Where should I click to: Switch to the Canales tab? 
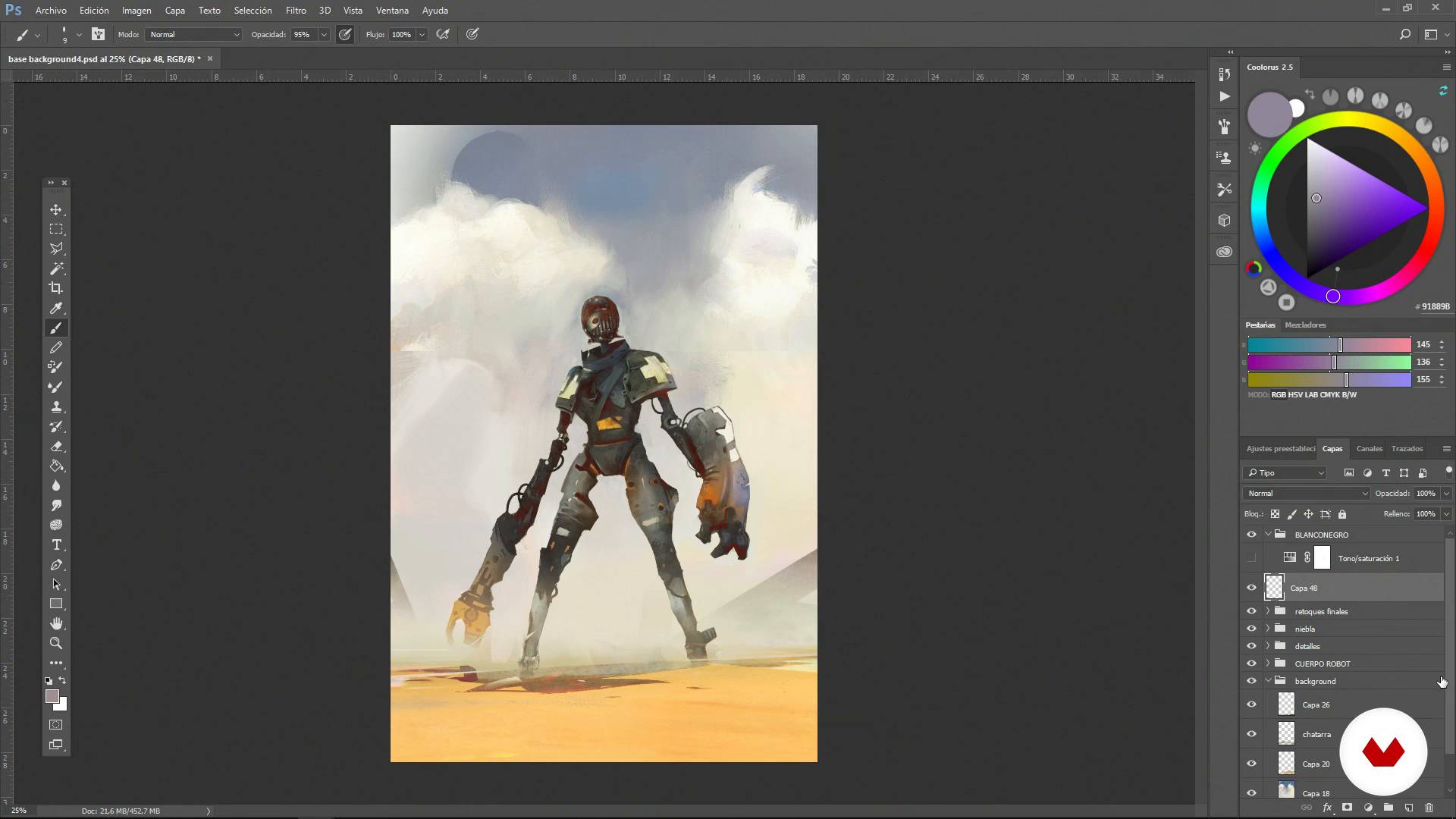click(x=1369, y=448)
